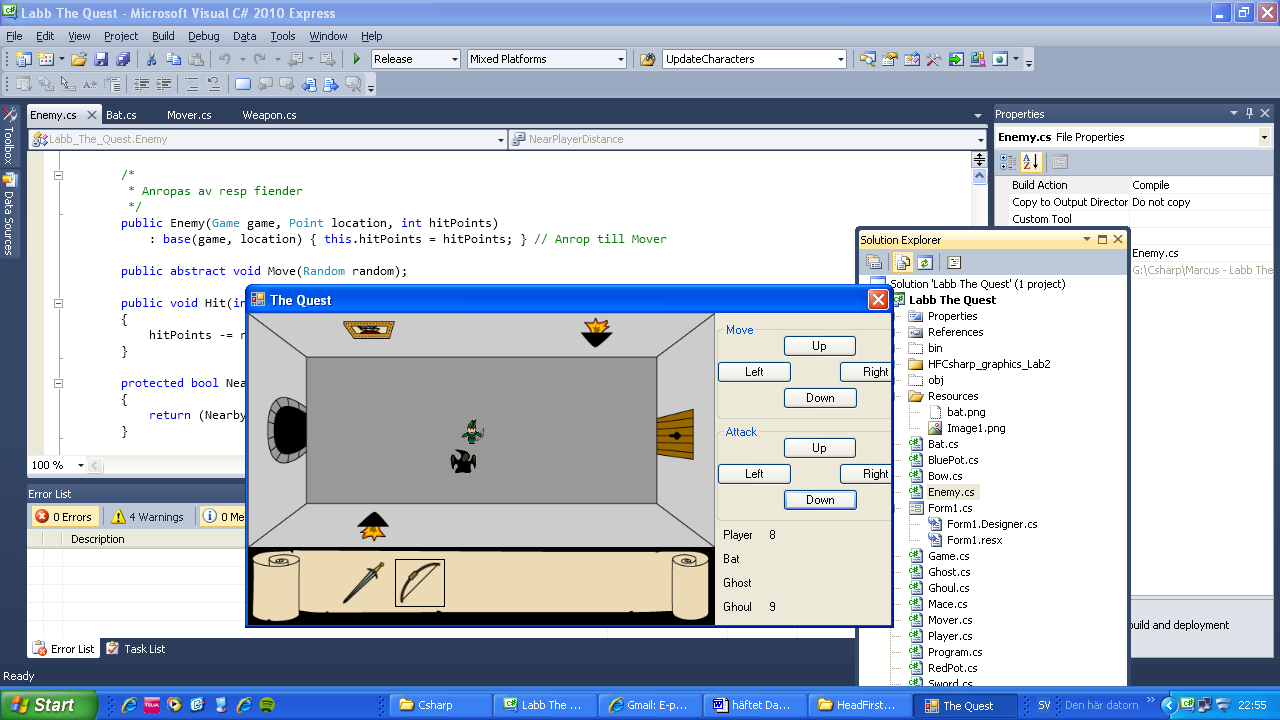
Task: Click the Properties icon in Solution Explorer toolbar
Action: [x=874, y=262]
